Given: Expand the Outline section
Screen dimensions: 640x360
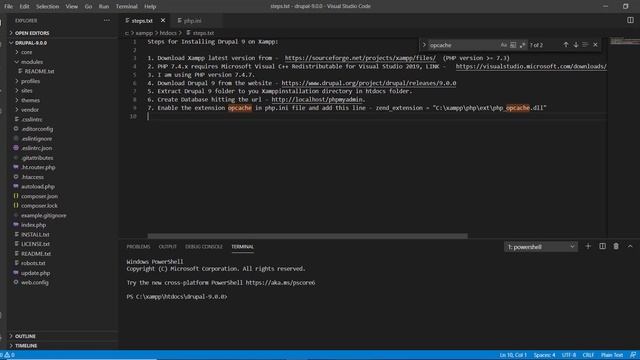Looking at the screenshot, I should [25, 336].
